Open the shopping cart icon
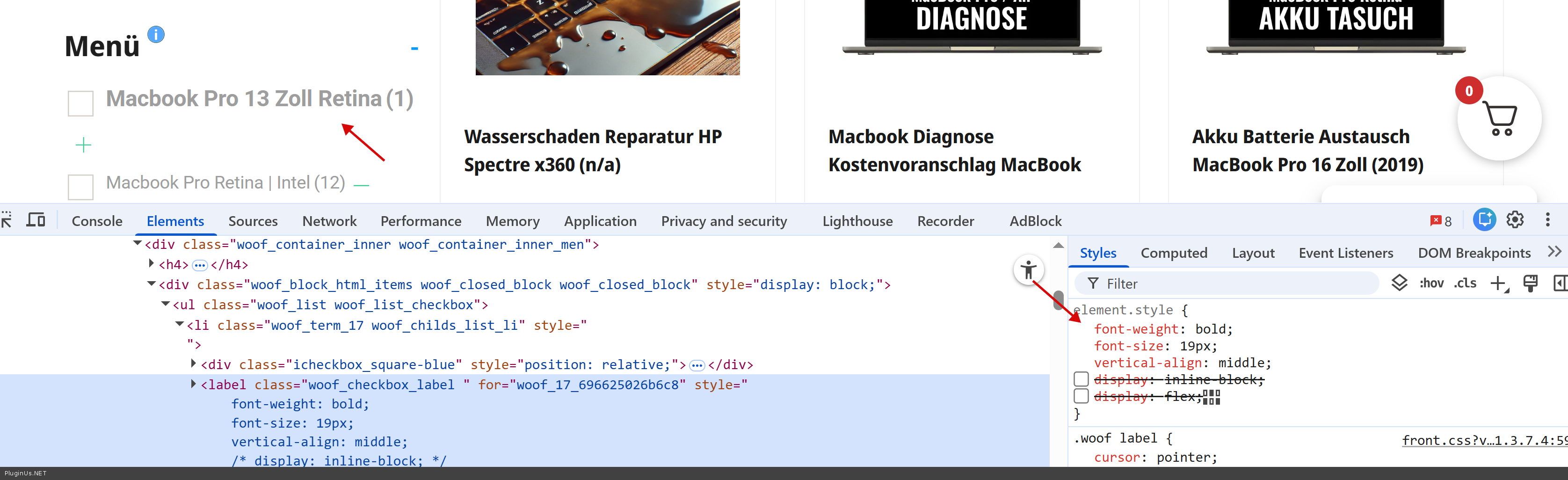This screenshot has height=480, width=1568. (1499, 119)
